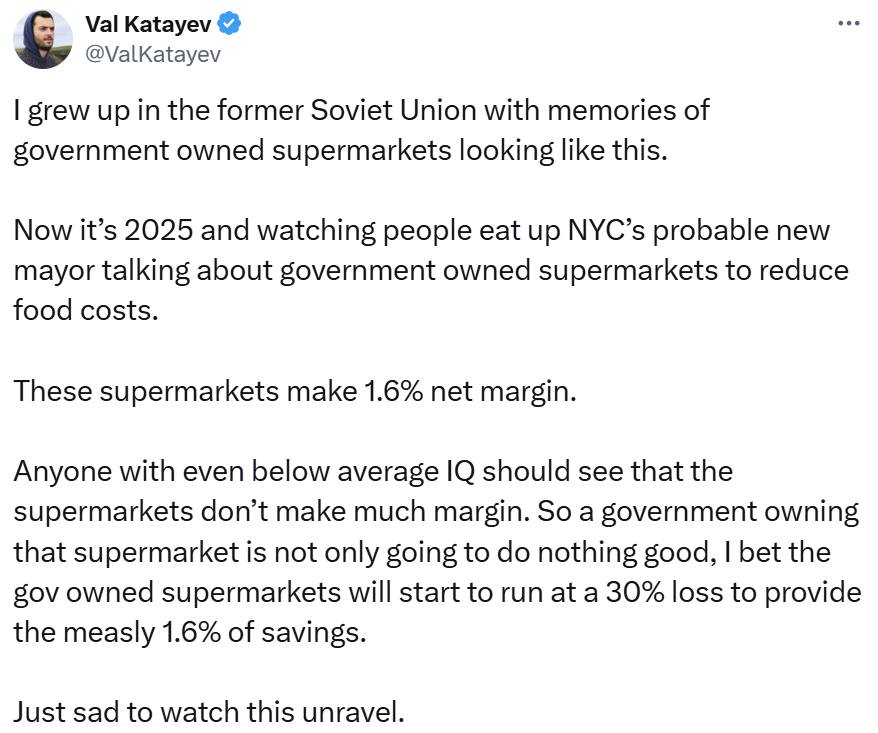Screen dimensions: 878x733
Task: Click the line 'the measly 1.6% of savings.'
Action: 190,633
